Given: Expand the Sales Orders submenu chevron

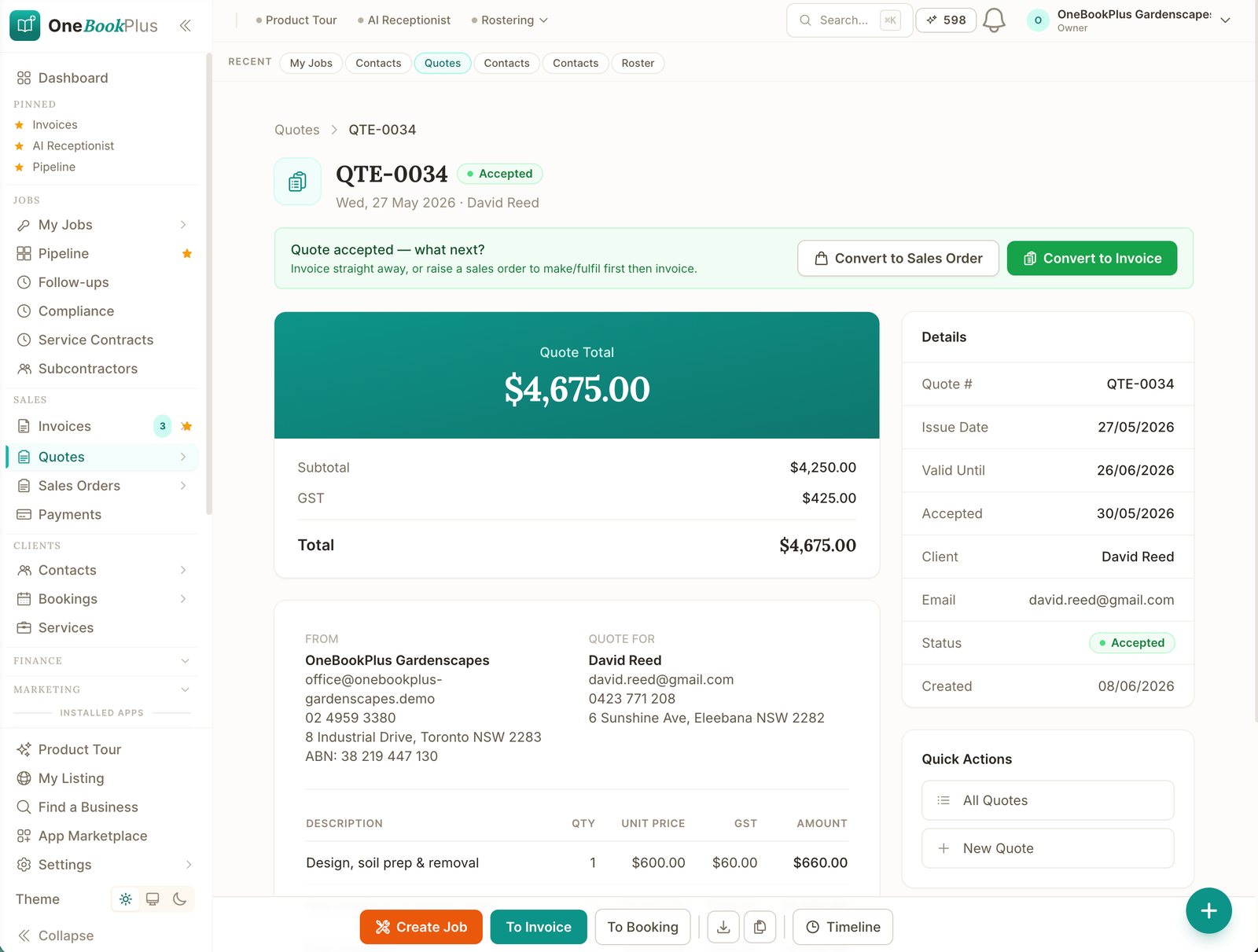Looking at the screenshot, I should (183, 486).
